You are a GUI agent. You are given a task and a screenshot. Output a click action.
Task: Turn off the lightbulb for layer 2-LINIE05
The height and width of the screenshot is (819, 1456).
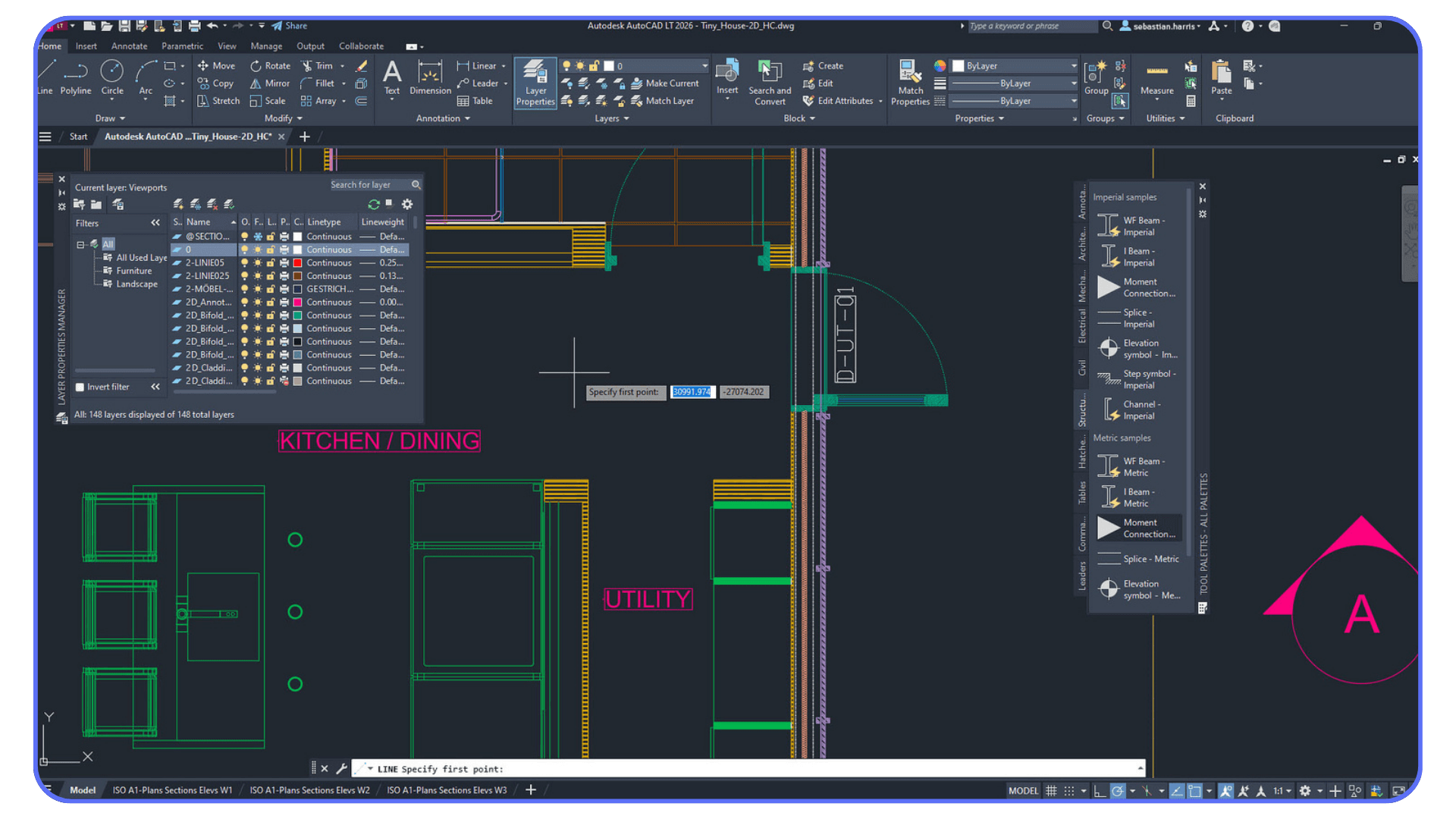click(x=244, y=262)
